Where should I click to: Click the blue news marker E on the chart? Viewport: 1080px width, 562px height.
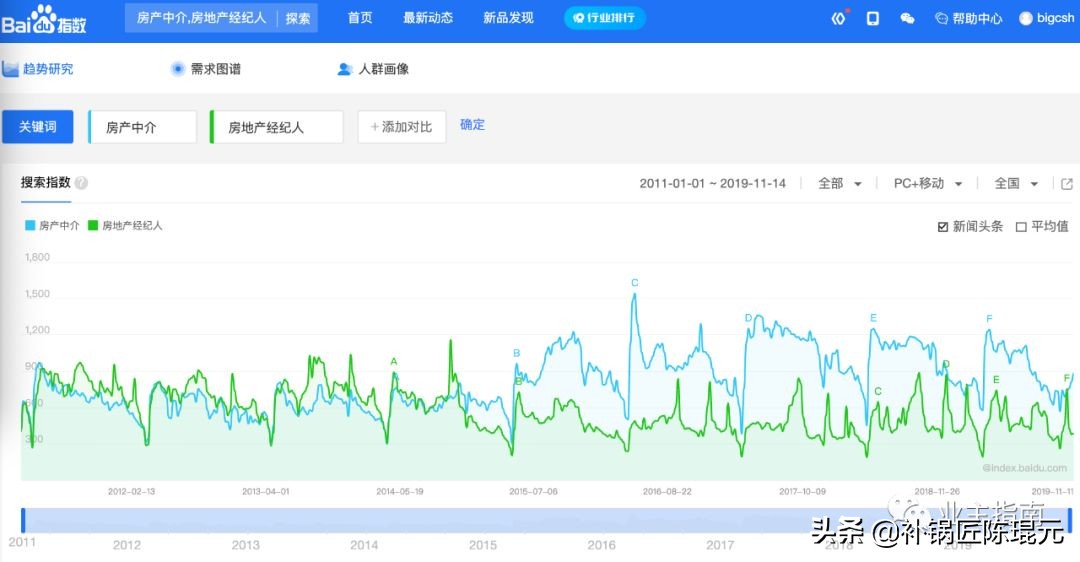873,318
